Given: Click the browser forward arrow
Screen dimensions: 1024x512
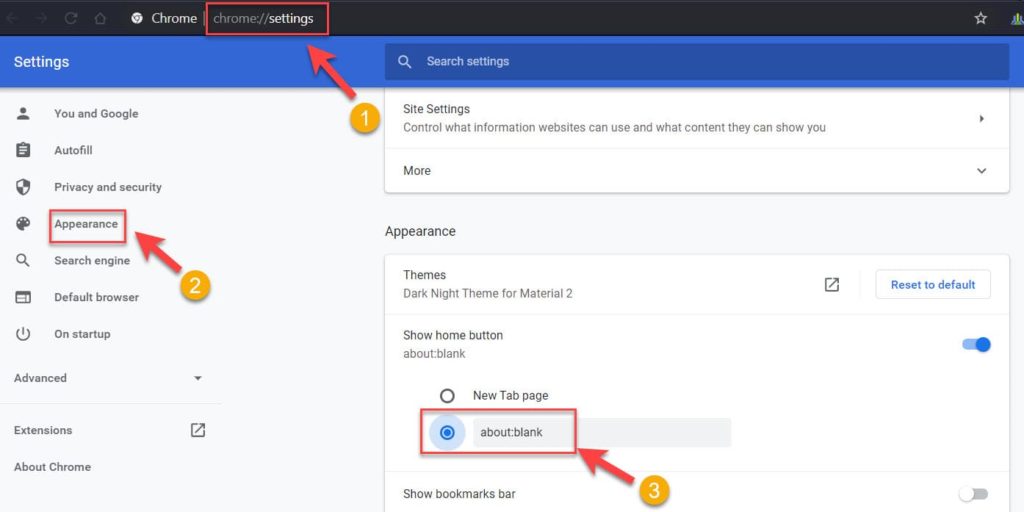Looking at the screenshot, I should [41, 18].
